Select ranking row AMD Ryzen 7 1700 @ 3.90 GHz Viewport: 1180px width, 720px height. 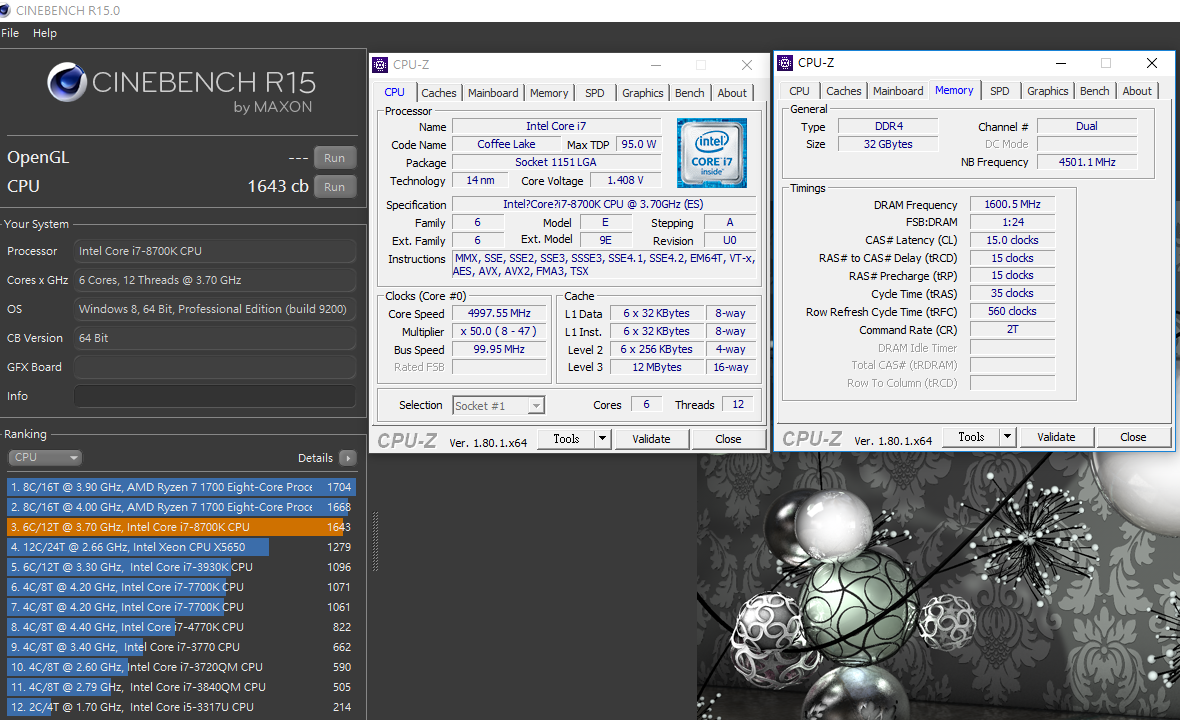(181, 487)
